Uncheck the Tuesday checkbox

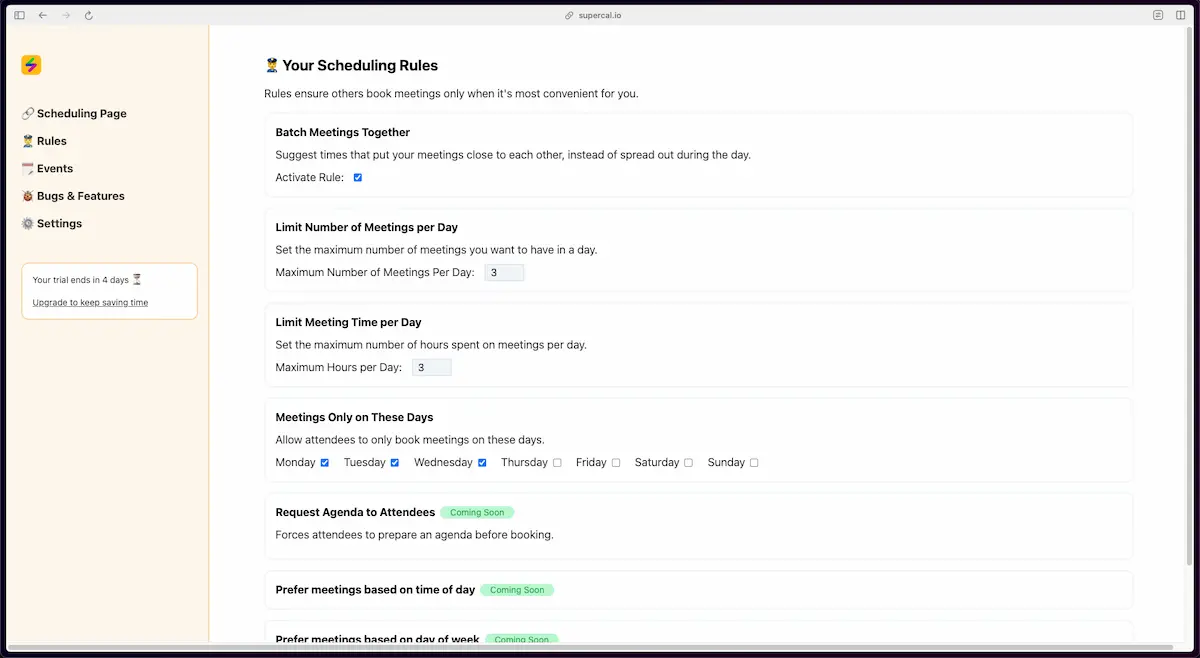(395, 463)
